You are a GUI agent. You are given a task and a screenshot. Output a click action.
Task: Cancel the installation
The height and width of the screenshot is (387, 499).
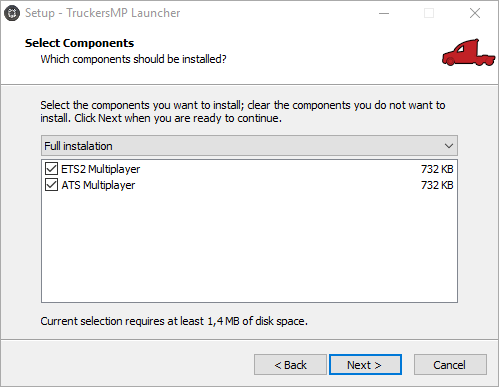[x=450, y=365]
